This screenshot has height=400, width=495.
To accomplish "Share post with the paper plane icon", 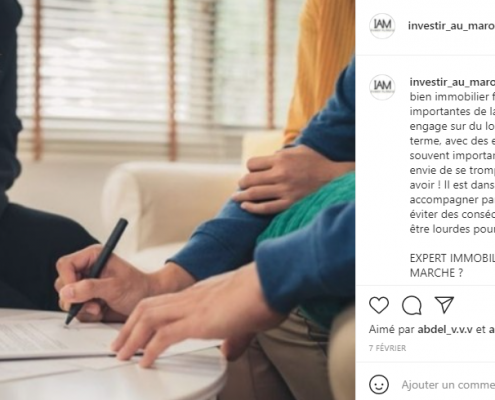I will click(x=445, y=304).
